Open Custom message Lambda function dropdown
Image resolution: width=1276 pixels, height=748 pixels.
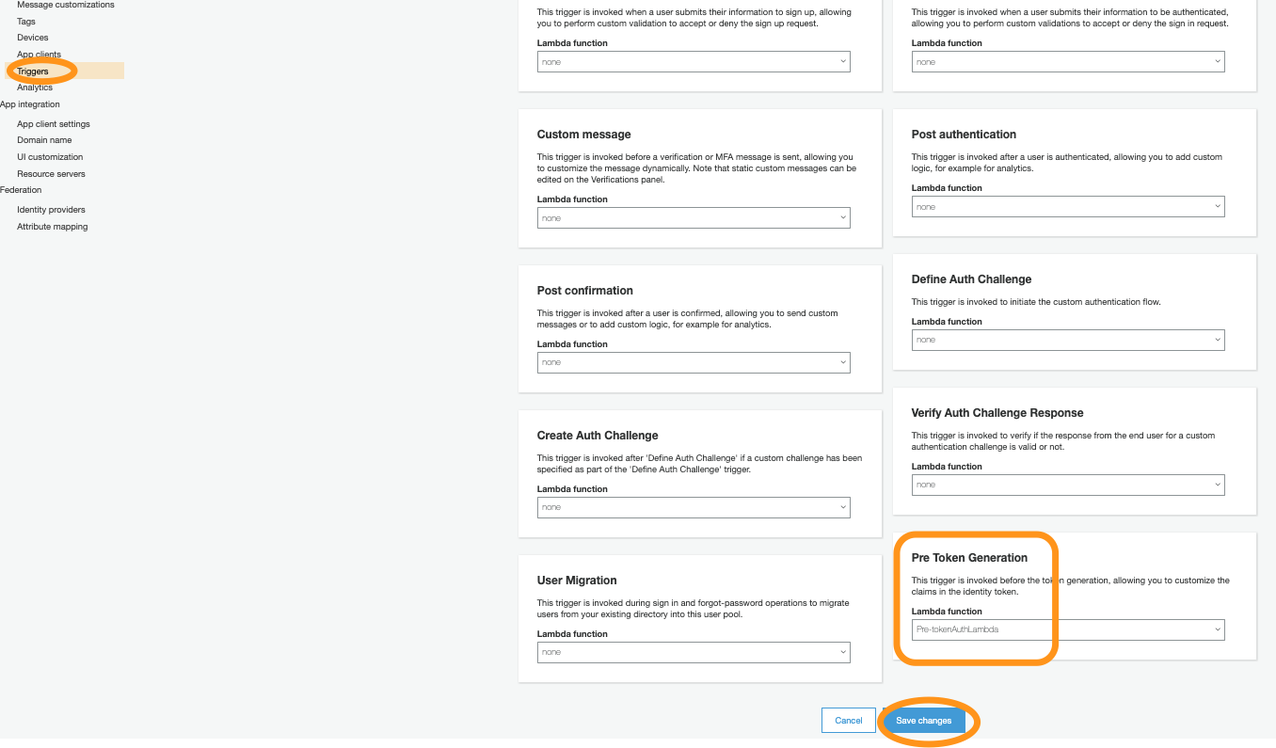693,218
